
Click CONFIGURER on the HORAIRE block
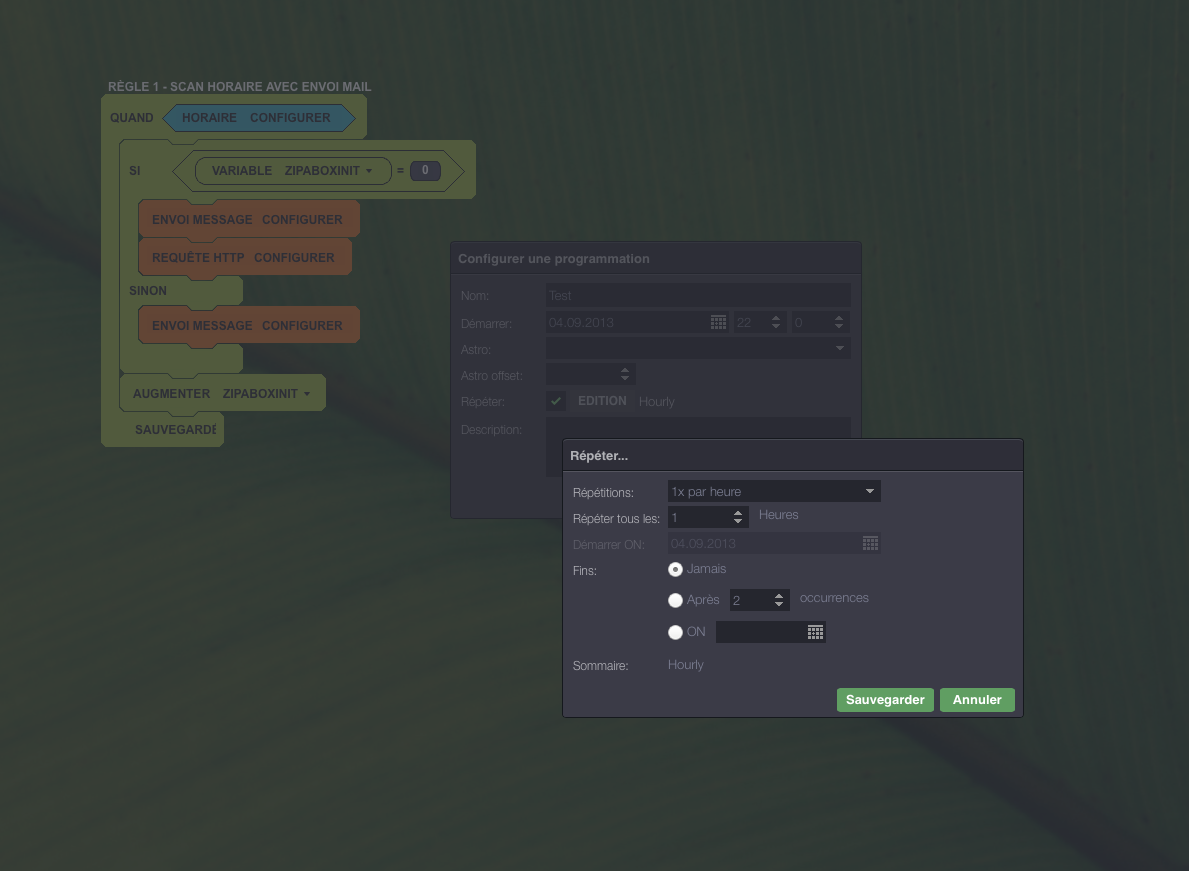pos(290,118)
